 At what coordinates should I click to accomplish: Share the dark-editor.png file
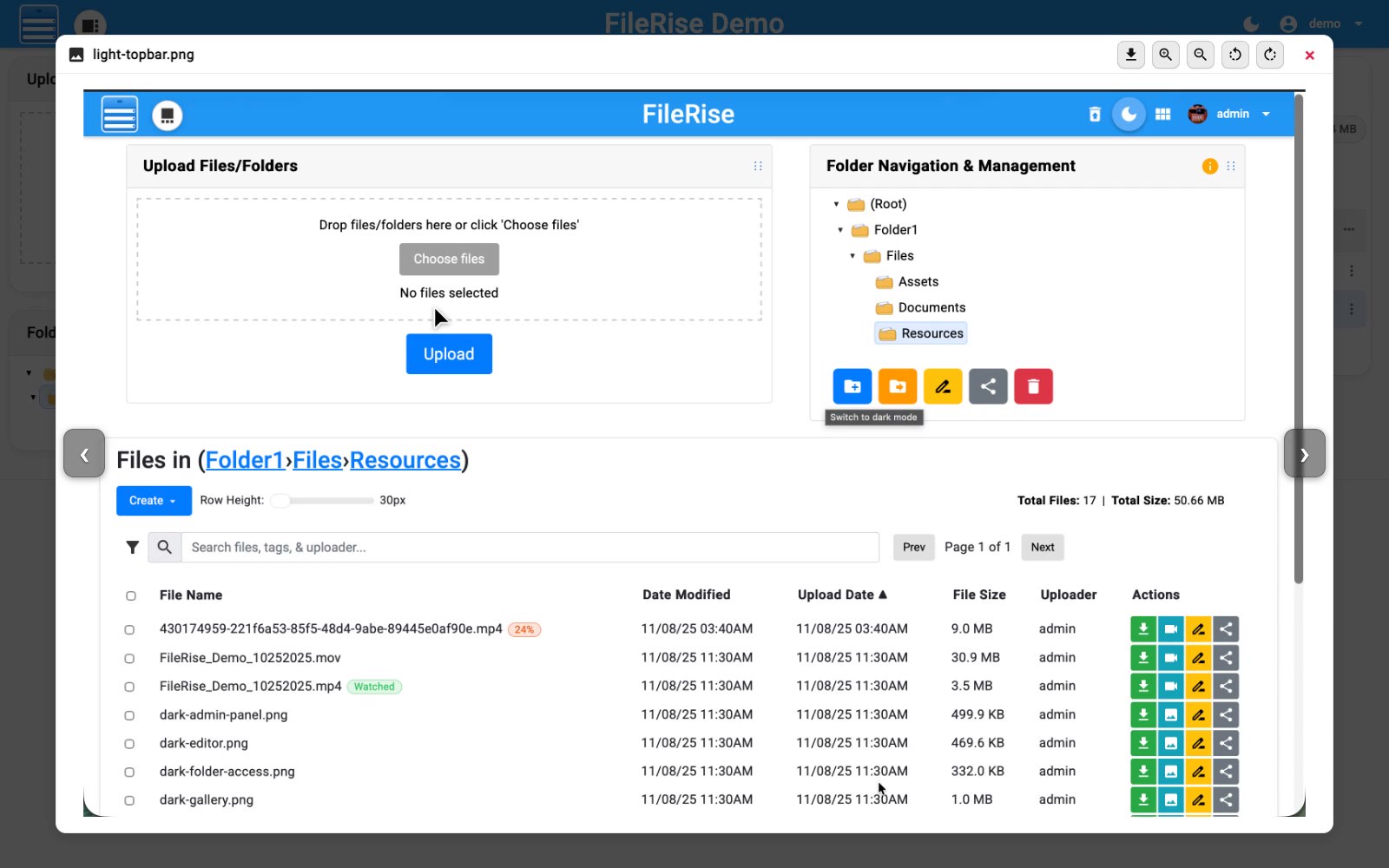[1226, 743]
